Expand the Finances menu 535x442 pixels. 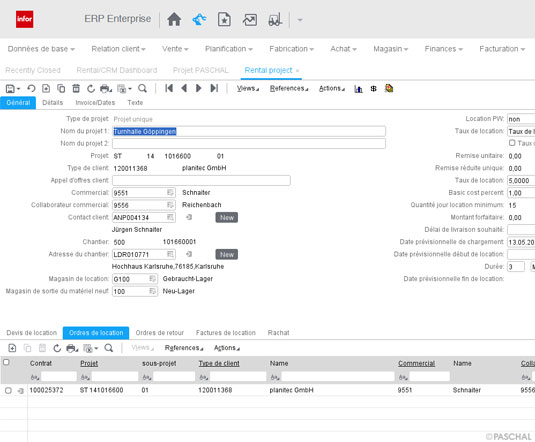tap(444, 49)
